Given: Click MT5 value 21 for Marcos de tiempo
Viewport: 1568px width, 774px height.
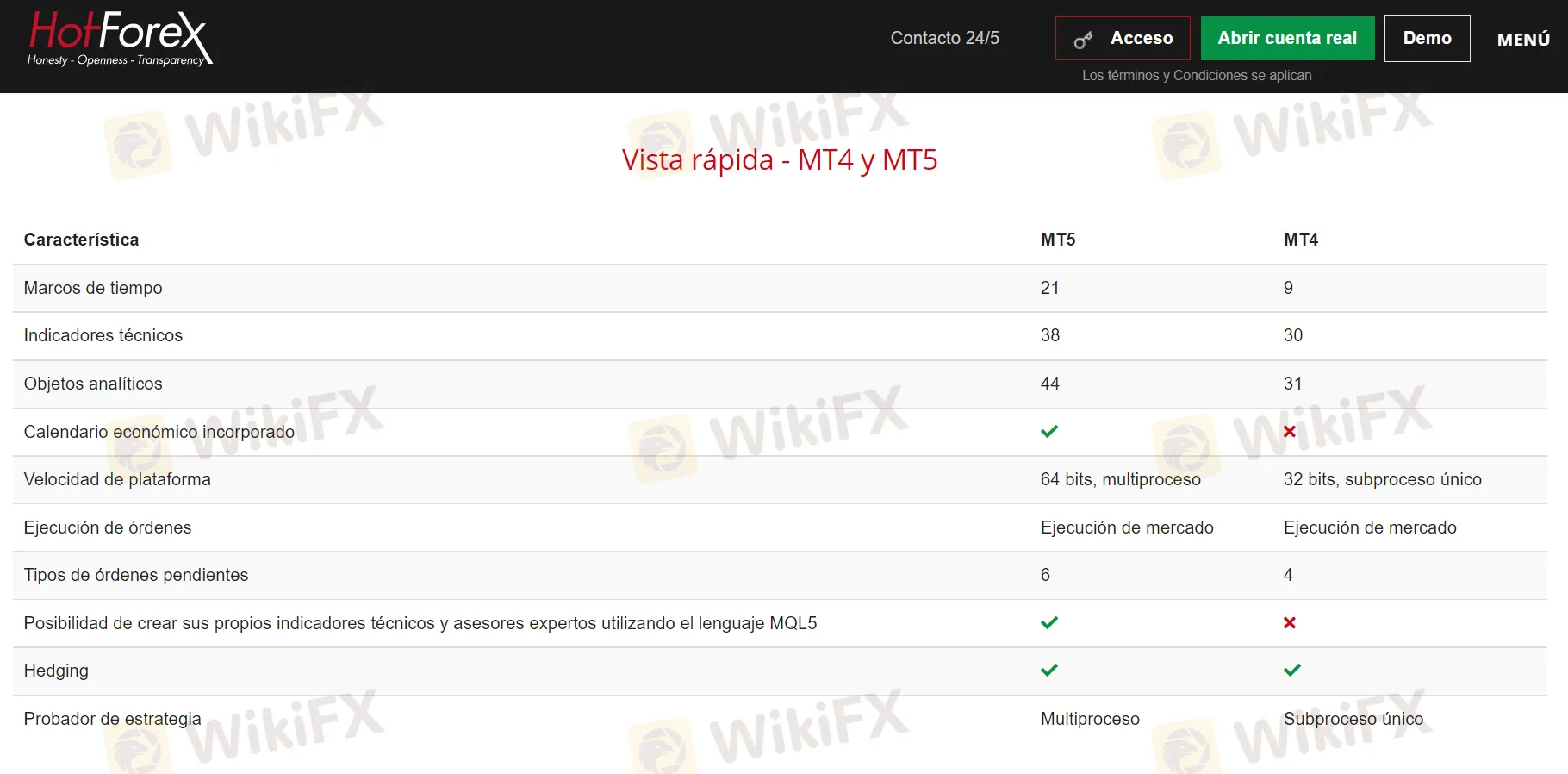Looking at the screenshot, I should pos(1049,288).
